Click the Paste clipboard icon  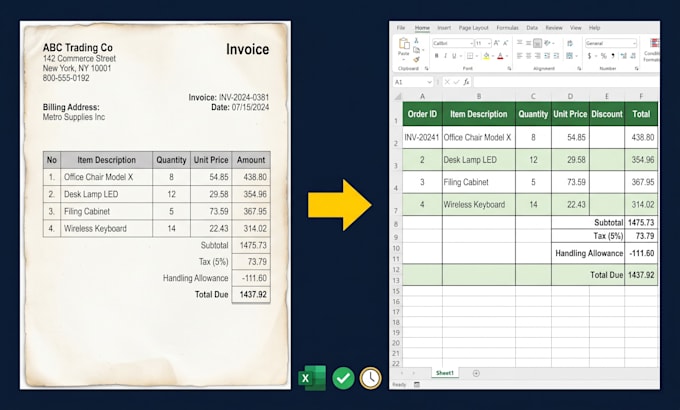[x=404, y=43]
